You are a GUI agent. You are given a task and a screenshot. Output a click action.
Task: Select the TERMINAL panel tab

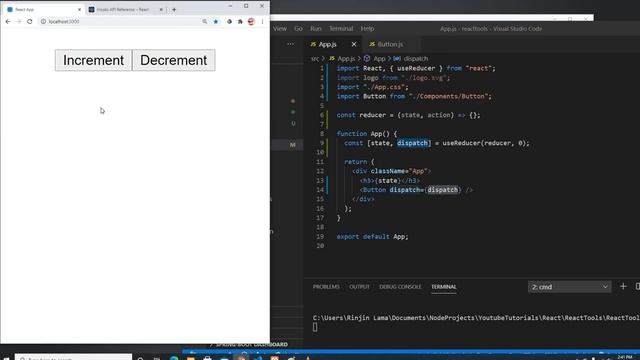(444, 287)
